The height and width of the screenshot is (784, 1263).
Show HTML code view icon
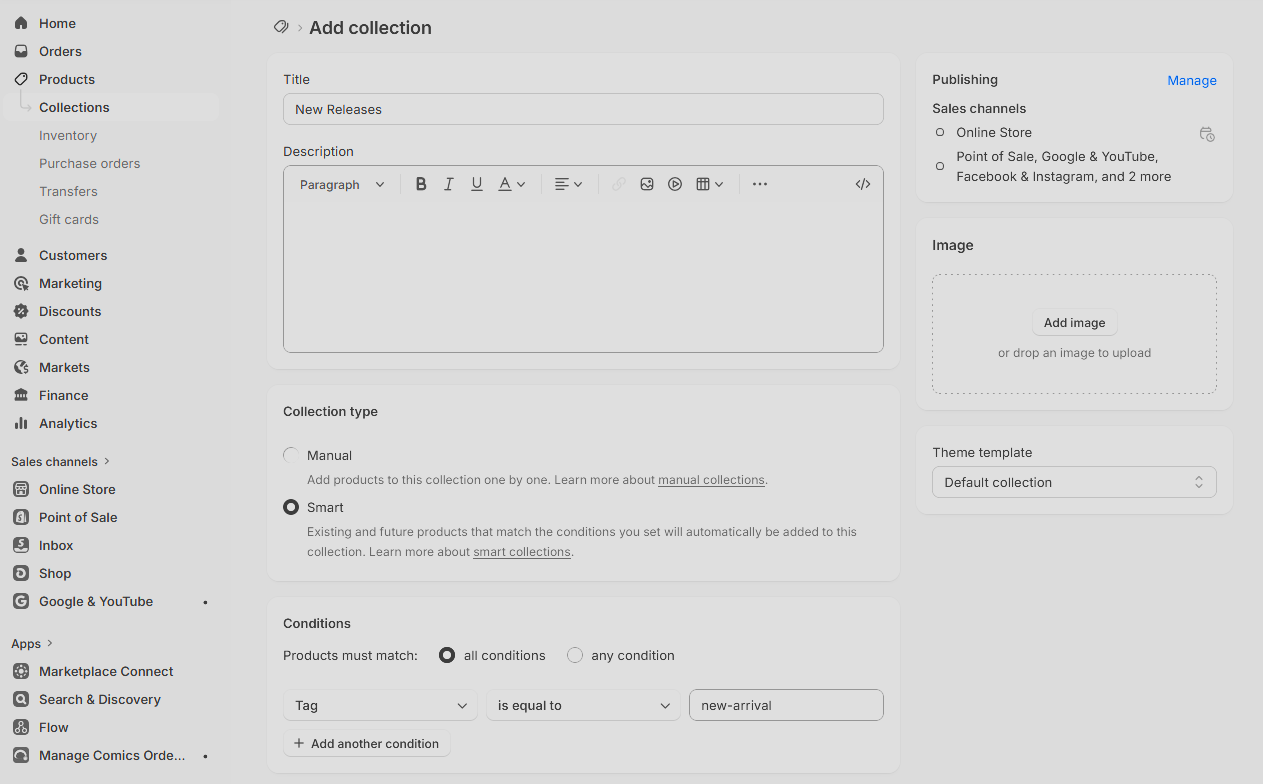click(863, 184)
